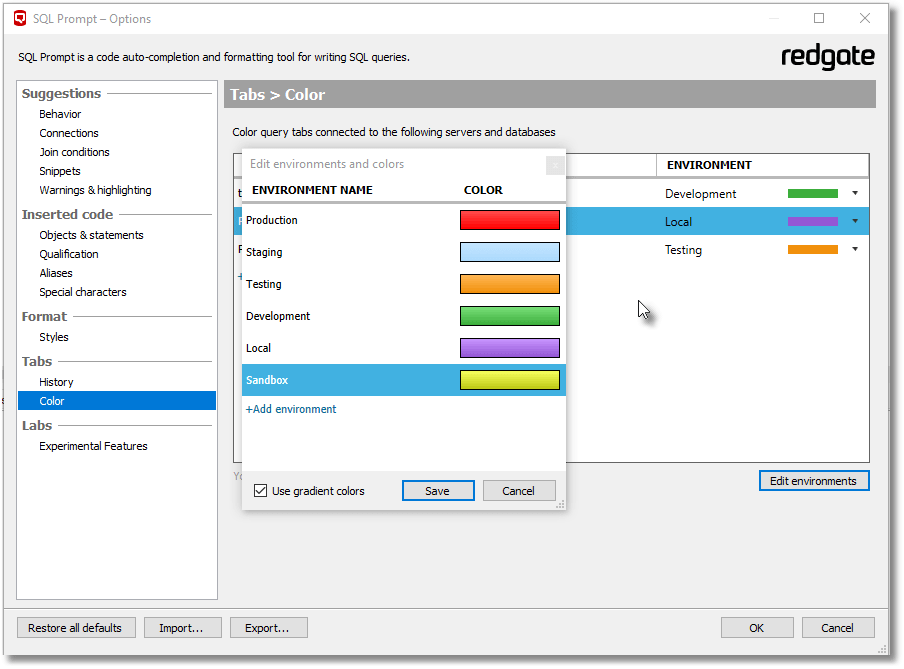This screenshot has height=669, width=904.
Task: Click the yellow Sandbox color swatch
Action: tap(509, 380)
